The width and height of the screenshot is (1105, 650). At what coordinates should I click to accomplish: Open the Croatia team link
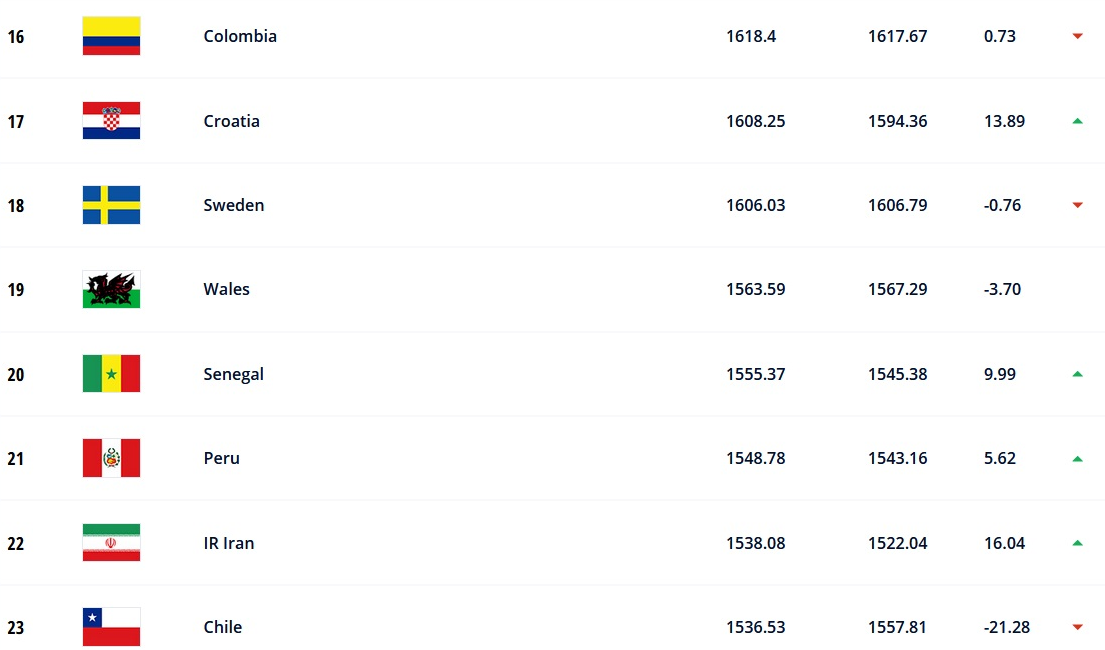coord(231,121)
